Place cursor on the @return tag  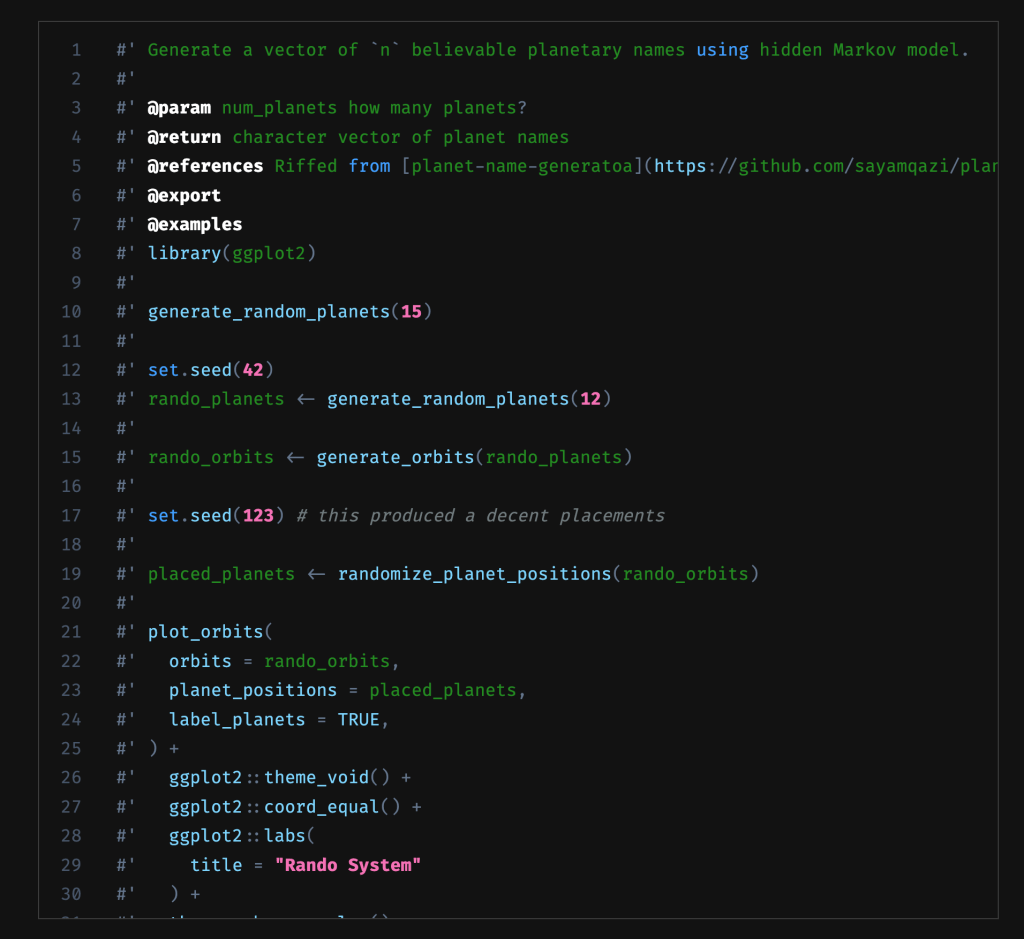(185, 137)
